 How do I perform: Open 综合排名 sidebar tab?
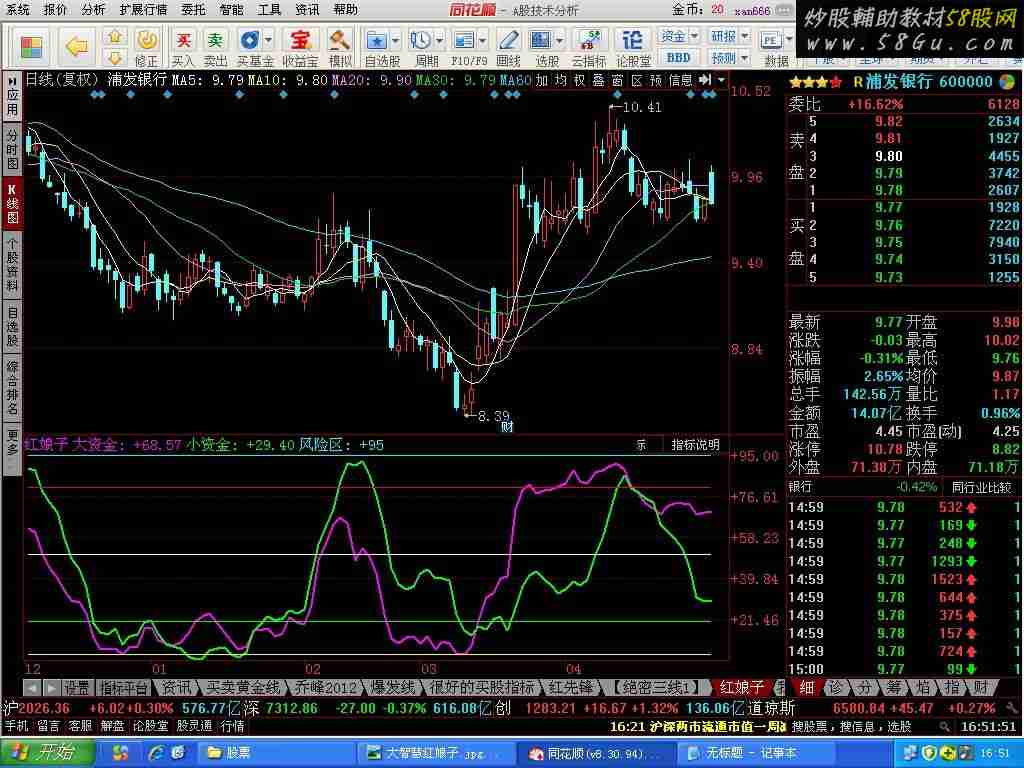12,387
